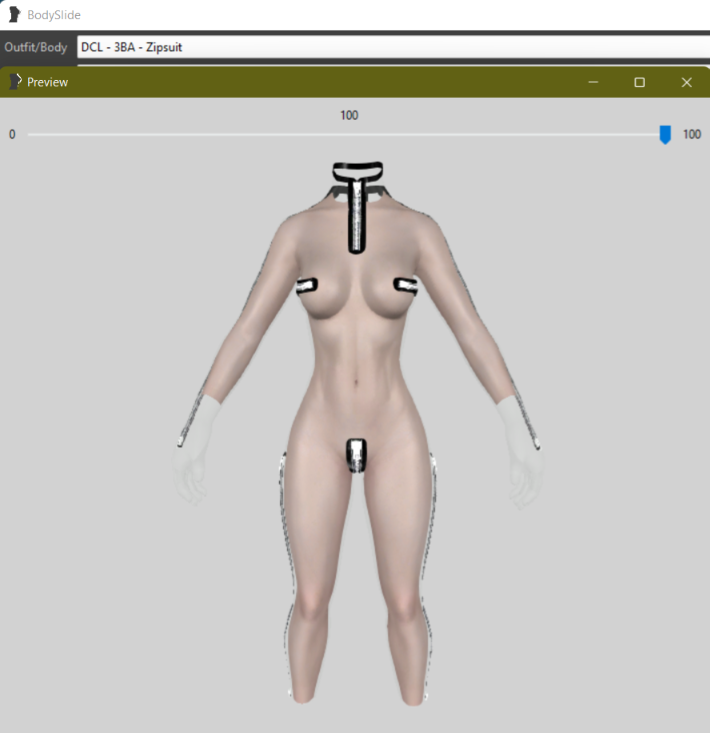The height and width of the screenshot is (733, 710).
Task: Click the slider minimum label 0
Action: coord(12,135)
